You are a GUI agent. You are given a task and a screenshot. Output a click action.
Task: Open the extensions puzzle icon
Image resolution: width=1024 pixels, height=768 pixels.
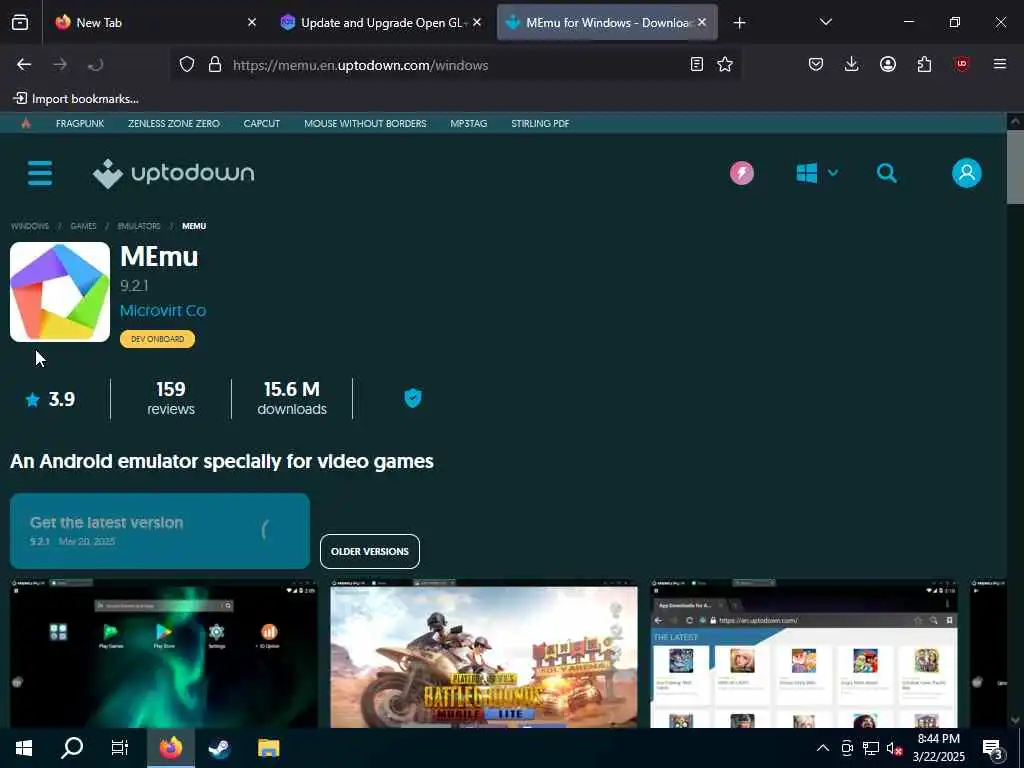click(924, 64)
